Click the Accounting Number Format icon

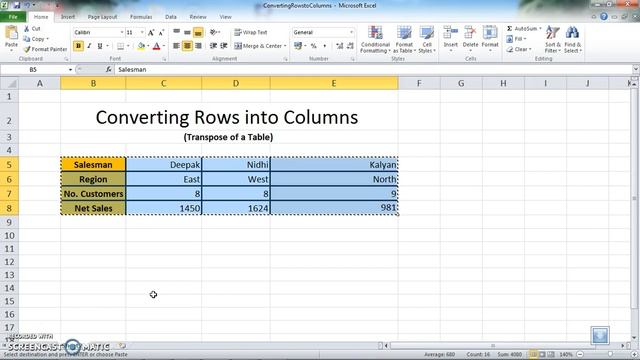(298, 46)
